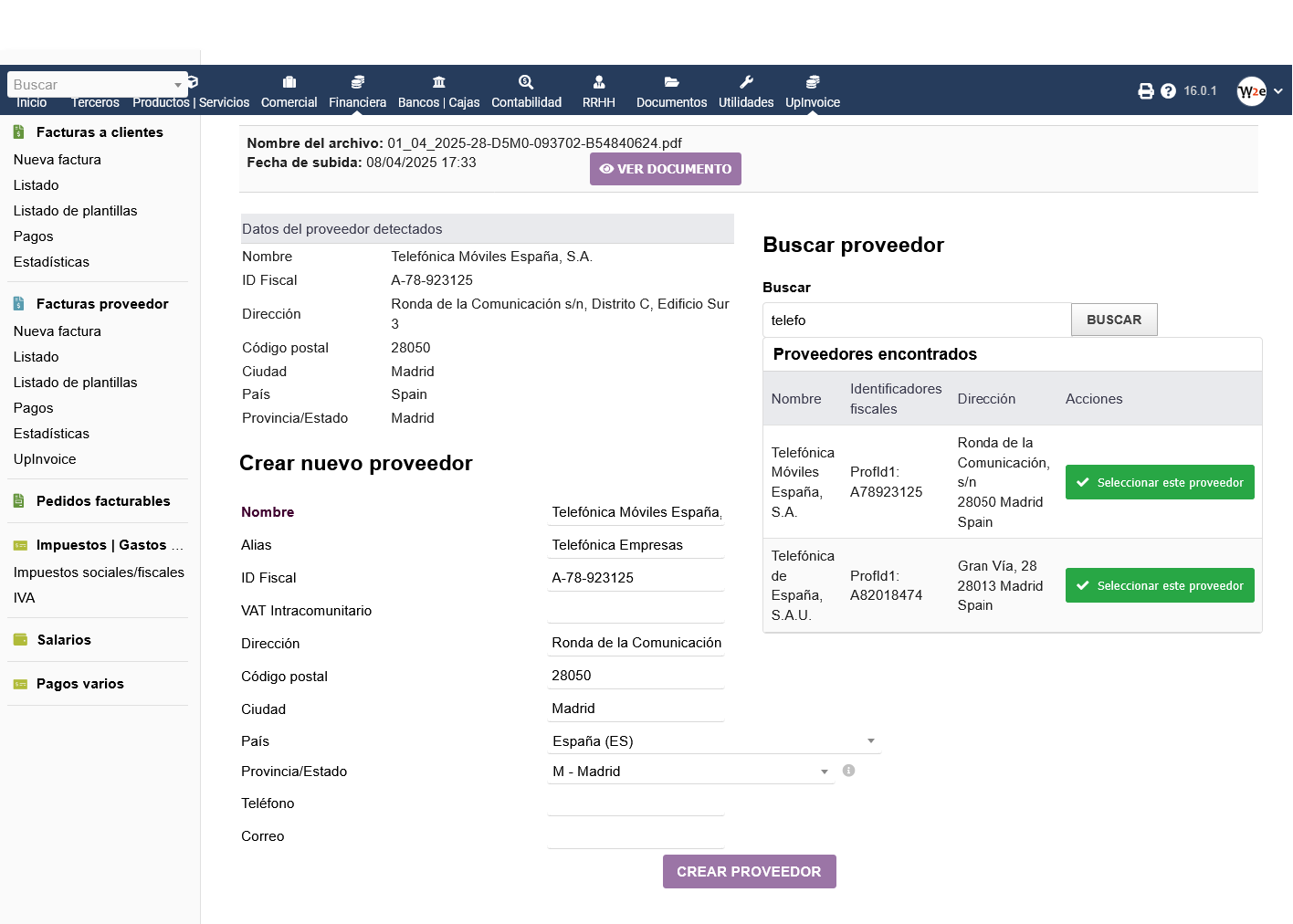Open Estadísticas under Facturas a clientes

[x=52, y=261]
